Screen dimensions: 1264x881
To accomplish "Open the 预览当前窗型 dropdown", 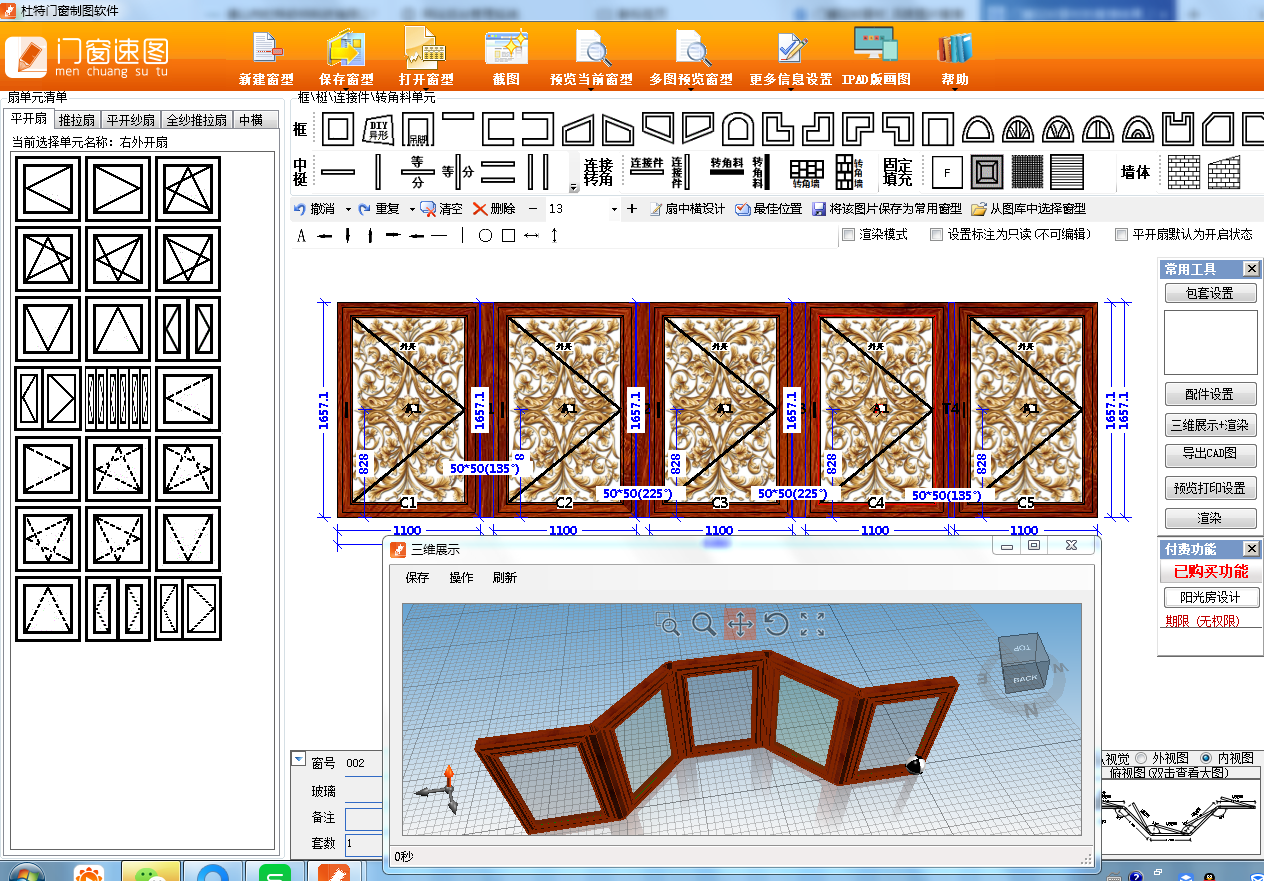I will pos(592,91).
